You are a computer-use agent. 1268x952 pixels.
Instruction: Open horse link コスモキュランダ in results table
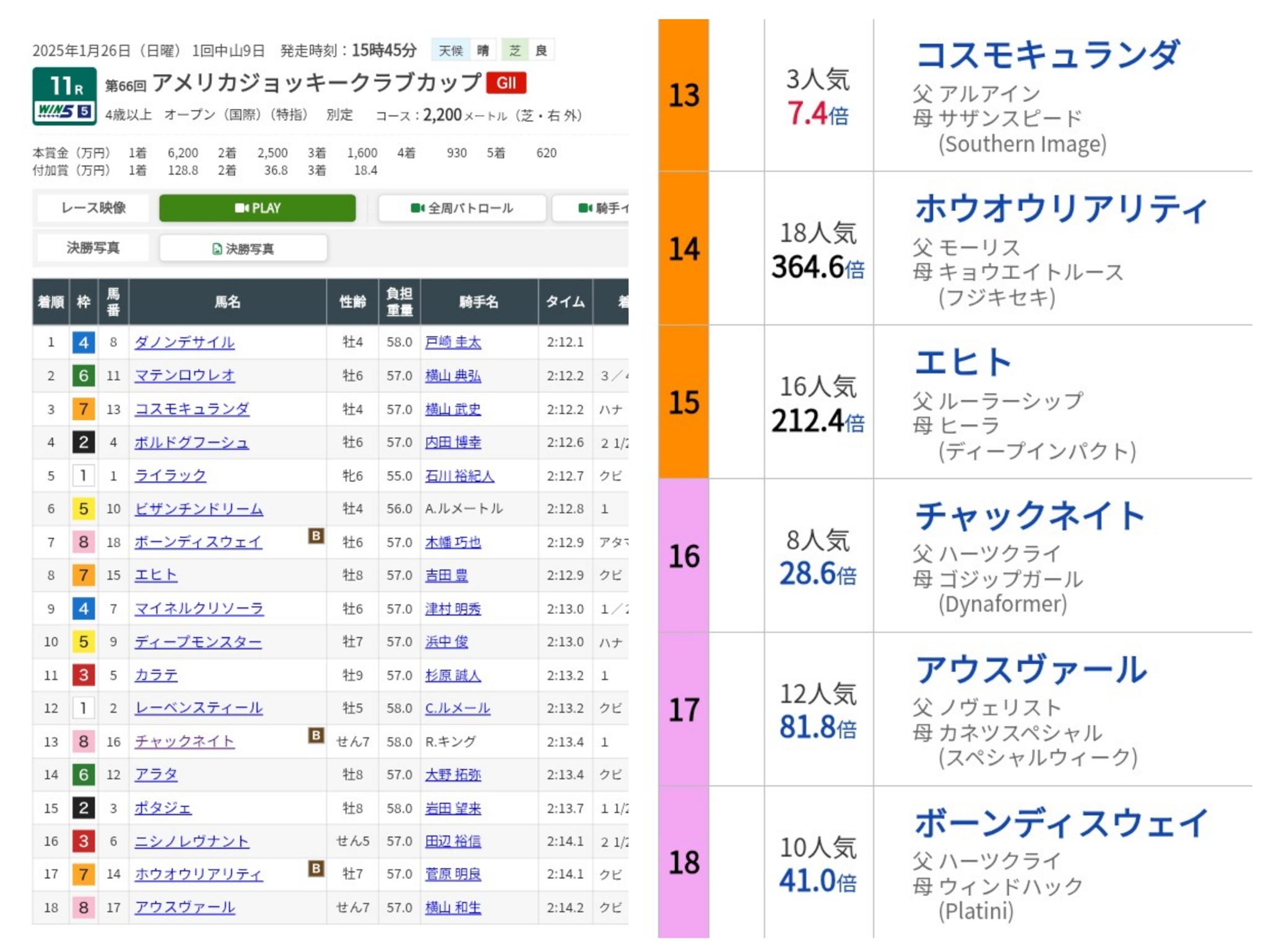tap(192, 409)
